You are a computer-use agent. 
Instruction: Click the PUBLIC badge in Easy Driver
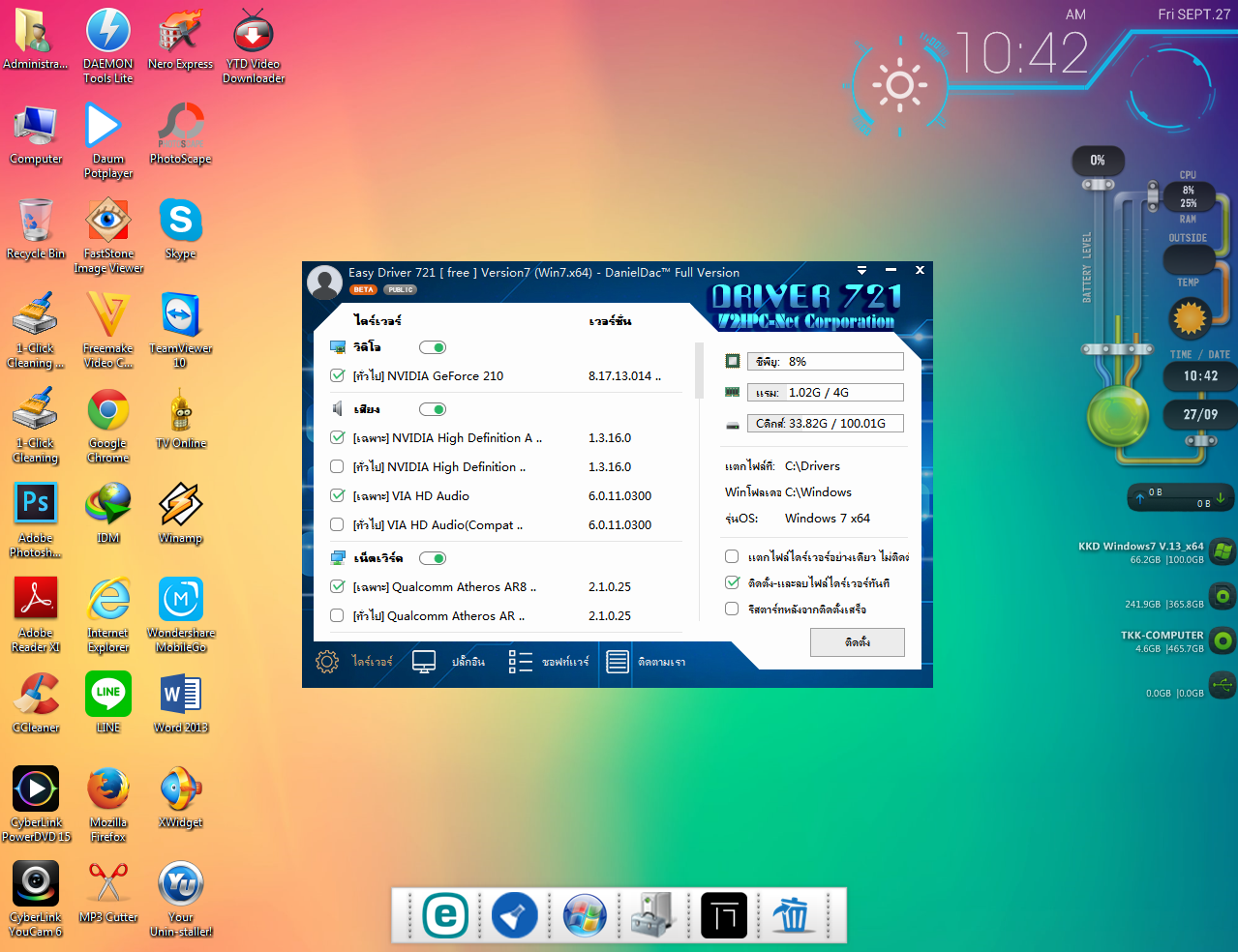point(400,289)
